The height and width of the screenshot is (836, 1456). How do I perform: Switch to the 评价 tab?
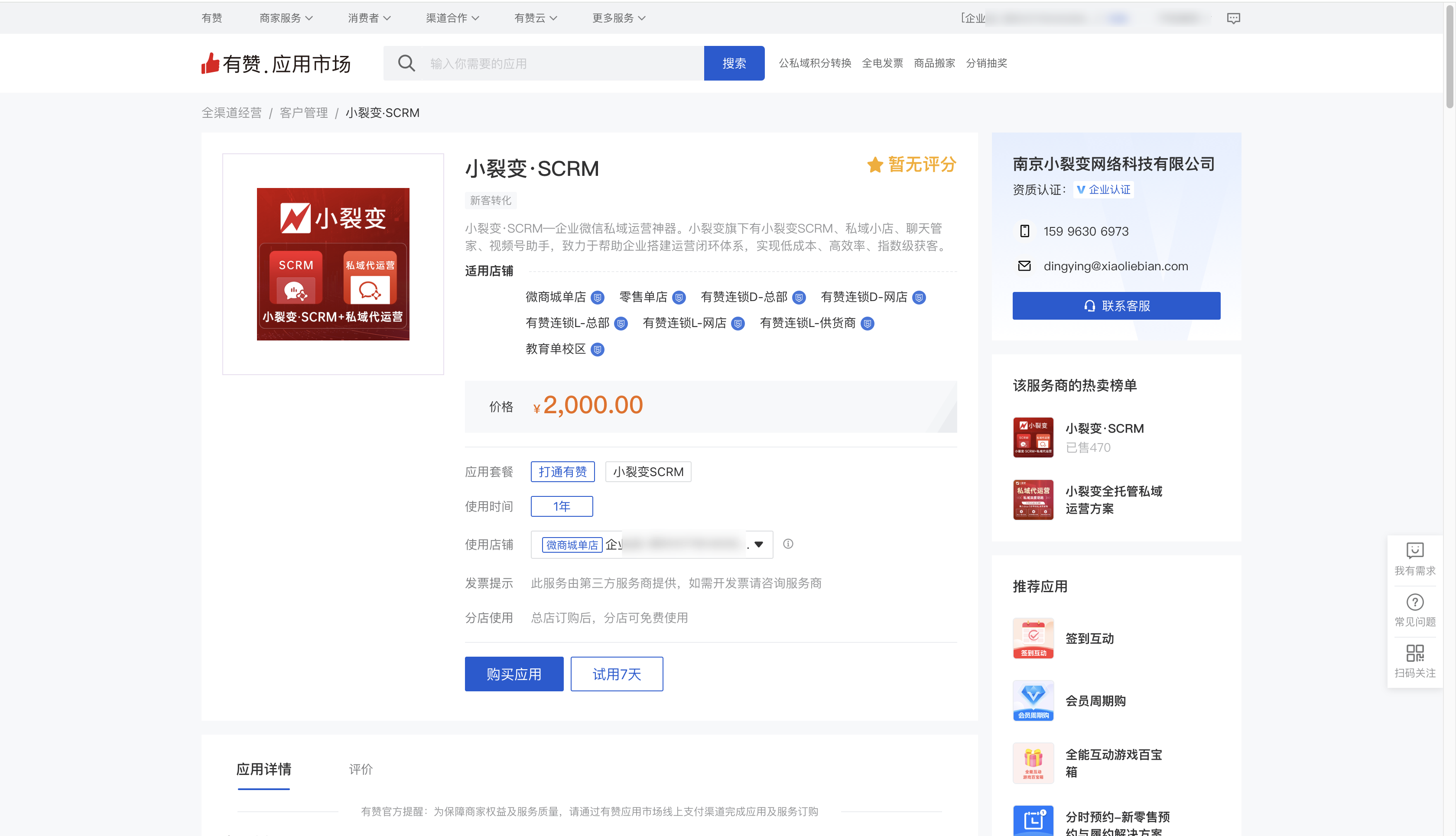(361, 769)
